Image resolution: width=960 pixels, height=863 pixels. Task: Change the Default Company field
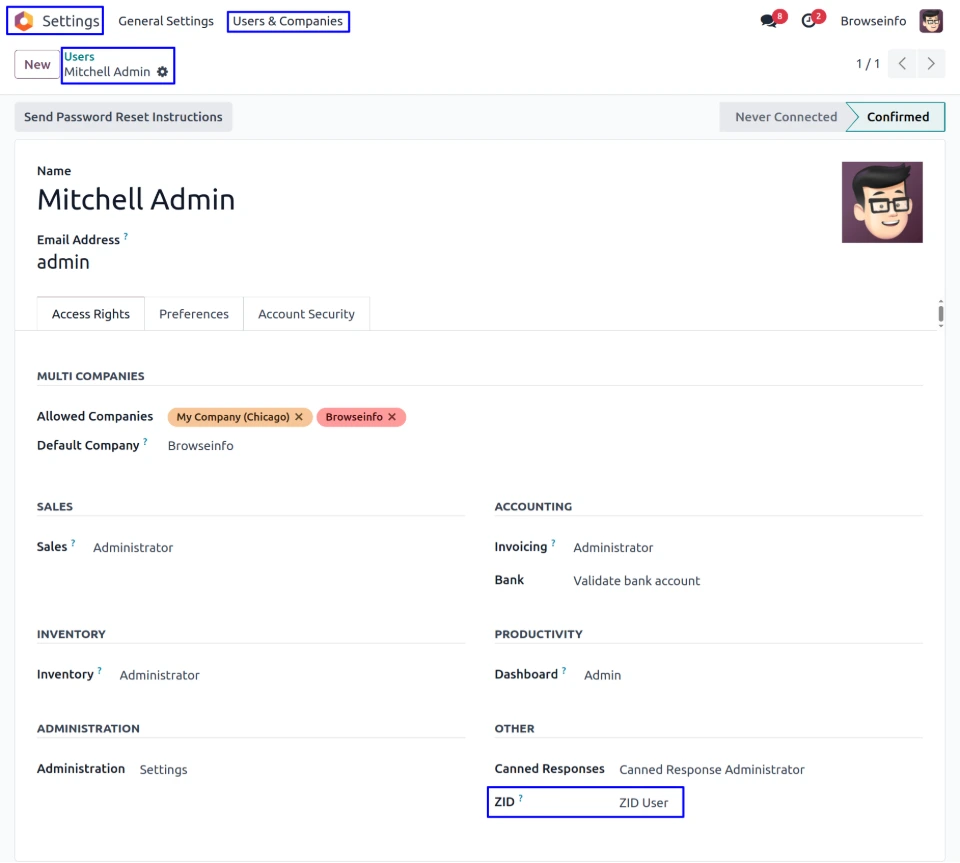click(x=200, y=446)
